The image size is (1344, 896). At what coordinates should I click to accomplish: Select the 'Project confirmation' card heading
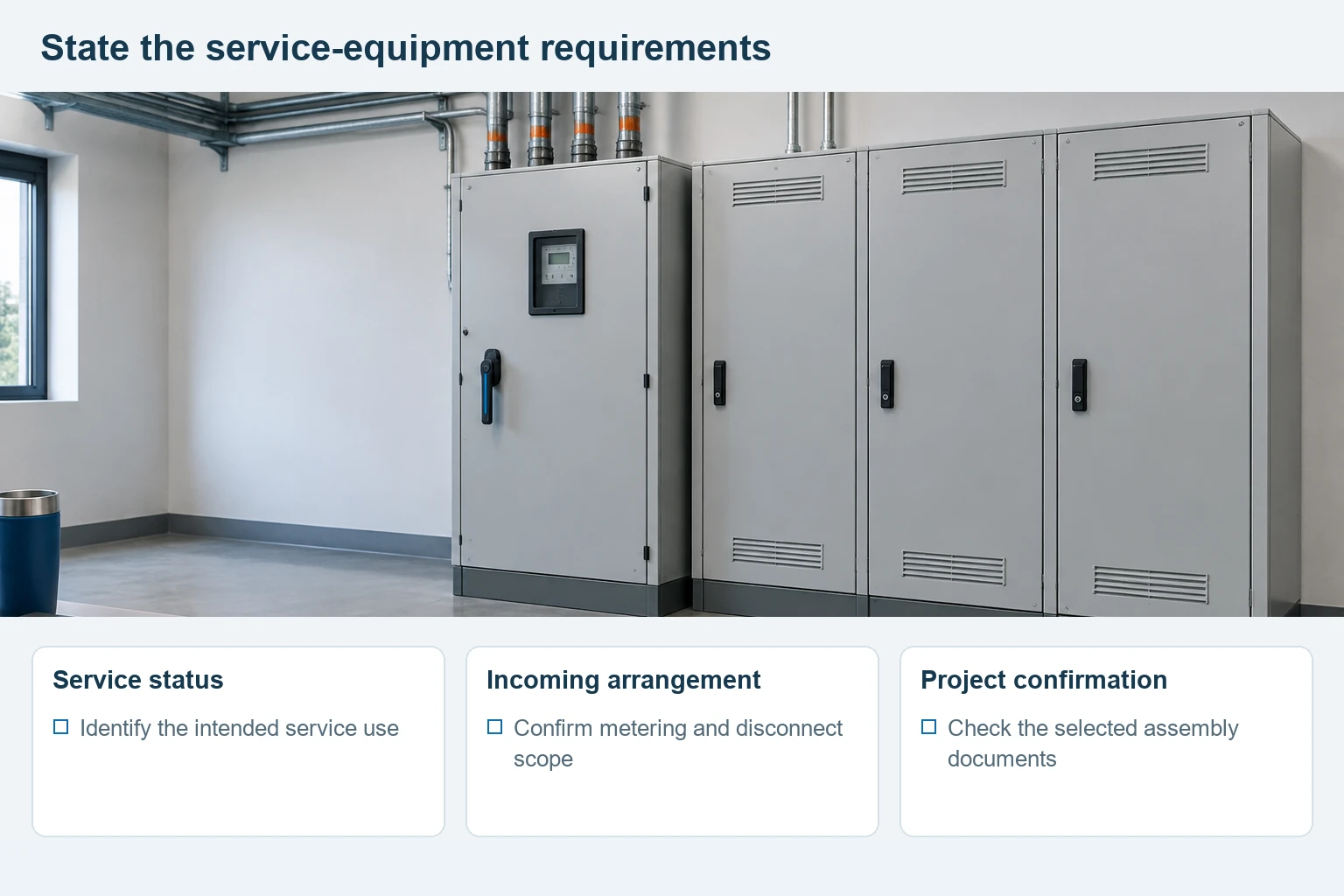click(x=1044, y=680)
